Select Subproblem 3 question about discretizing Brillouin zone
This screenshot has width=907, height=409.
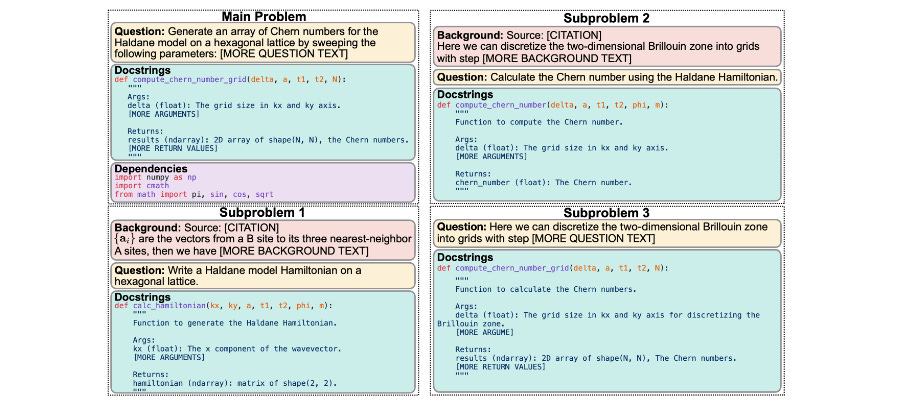[x=607, y=233]
